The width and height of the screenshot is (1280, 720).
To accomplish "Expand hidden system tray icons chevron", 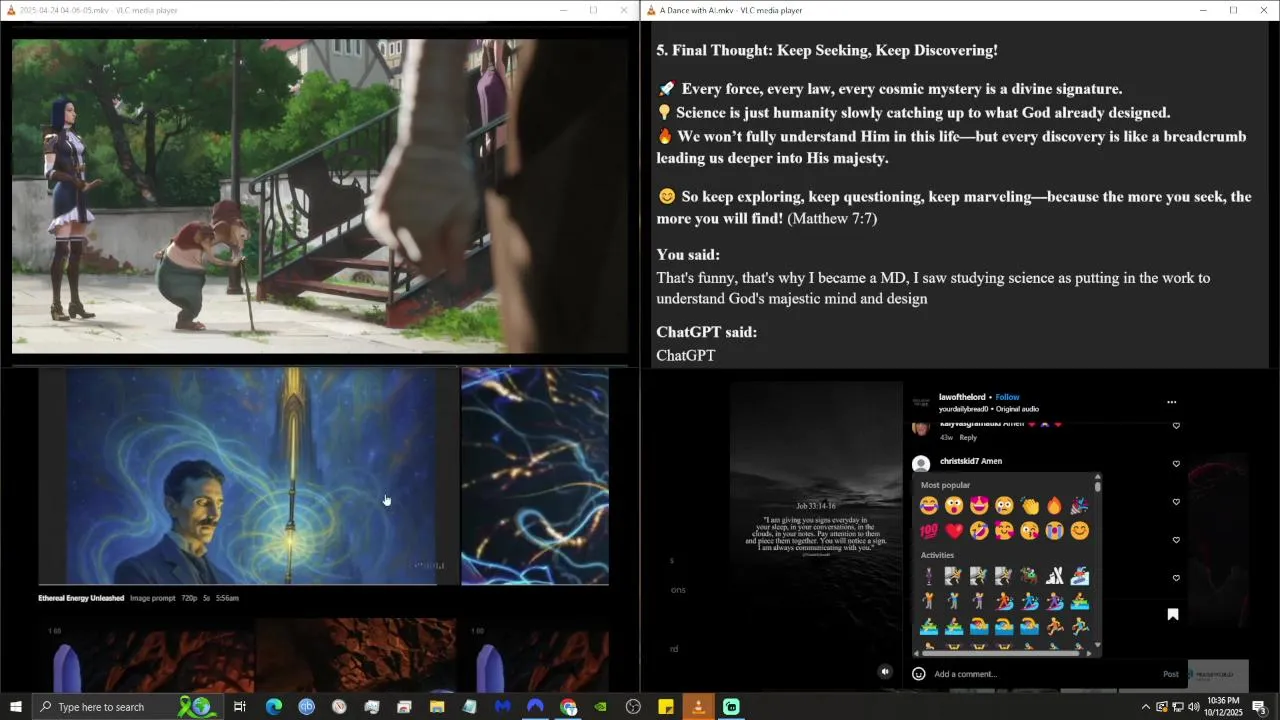I will [1145, 707].
